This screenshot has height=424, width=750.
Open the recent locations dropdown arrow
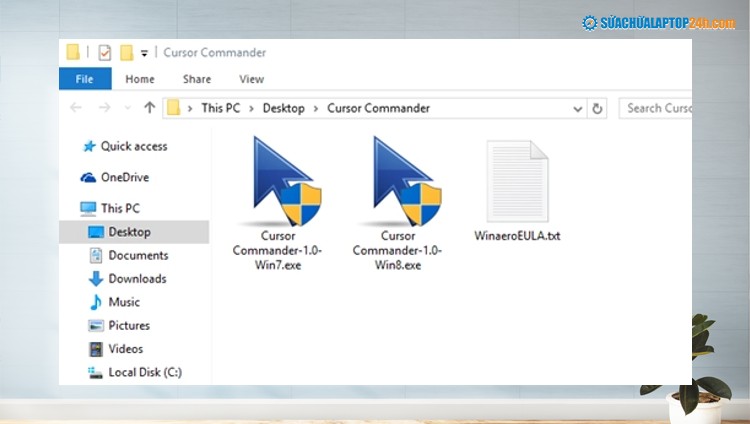(x=127, y=108)
